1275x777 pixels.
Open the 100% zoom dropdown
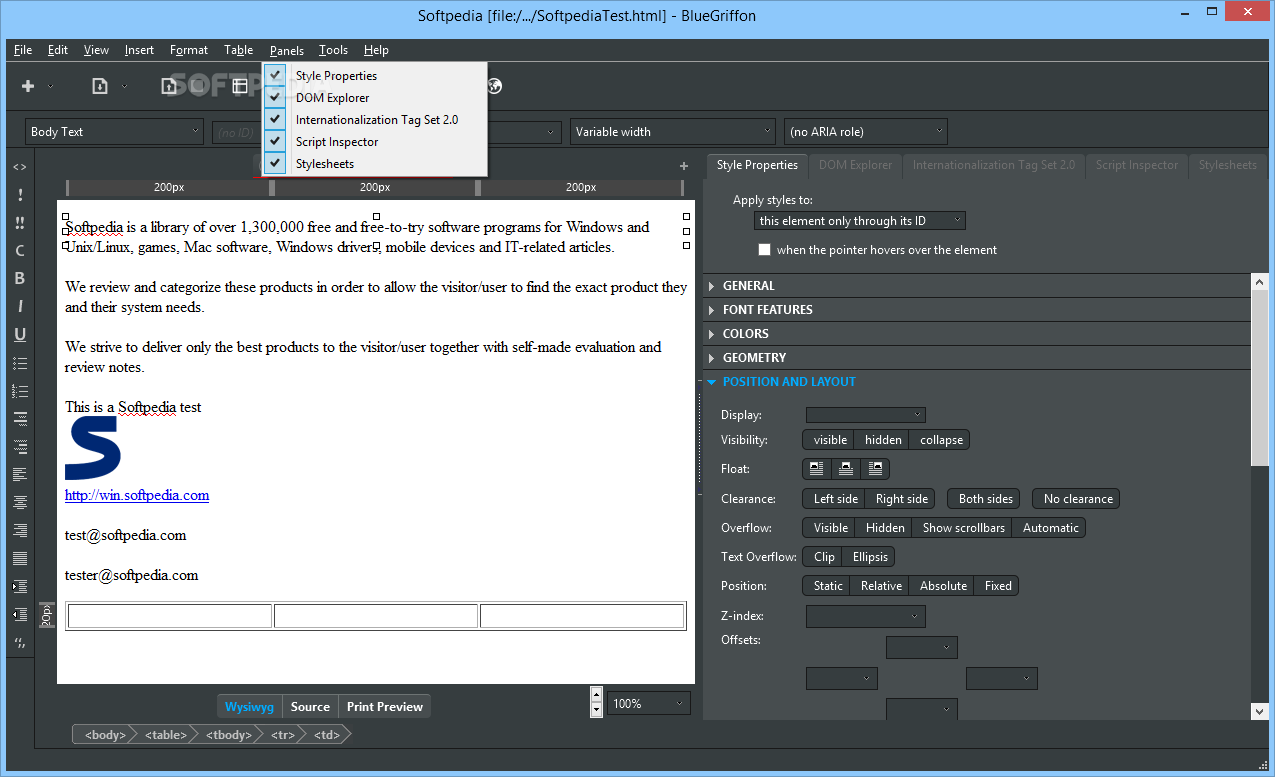pos(649,704)
